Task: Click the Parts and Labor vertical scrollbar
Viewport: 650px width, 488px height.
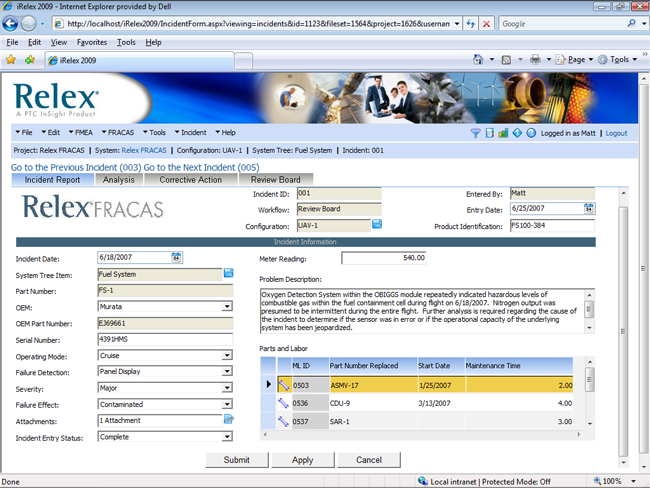Action: pyautogui.click(x=590, y=393)
